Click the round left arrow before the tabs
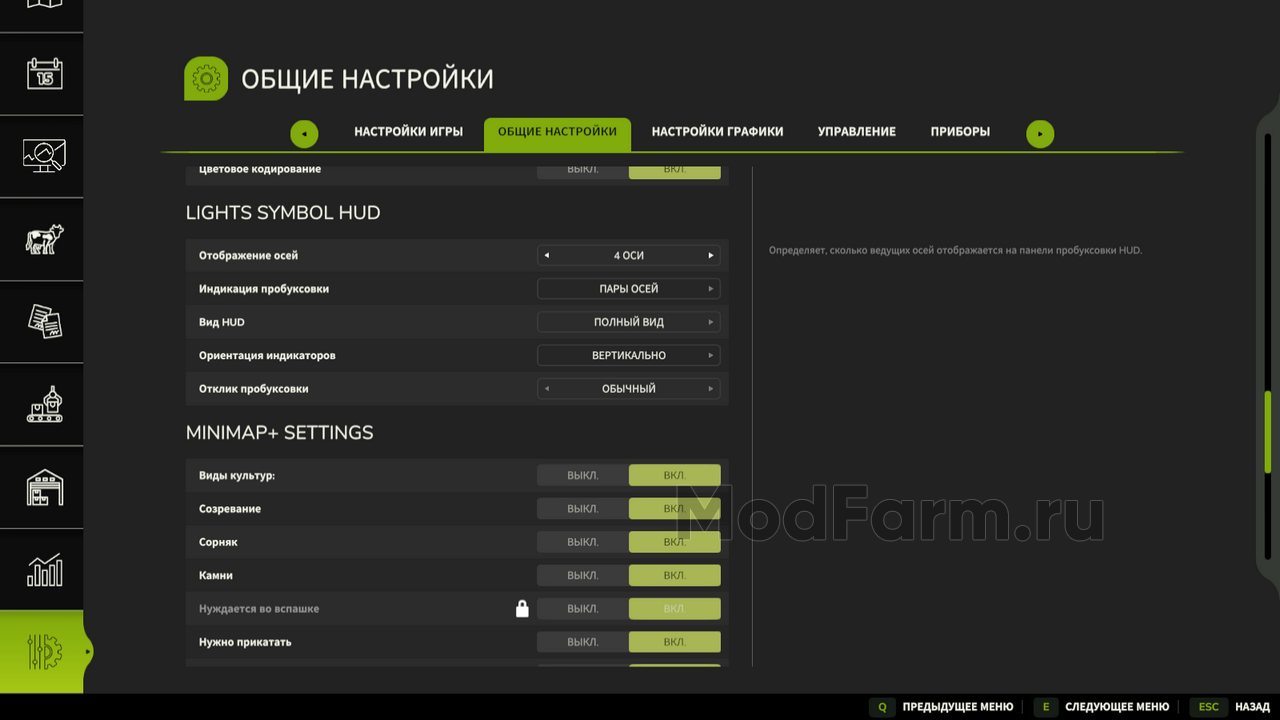The image size is (1280, 720). [304, 134]
